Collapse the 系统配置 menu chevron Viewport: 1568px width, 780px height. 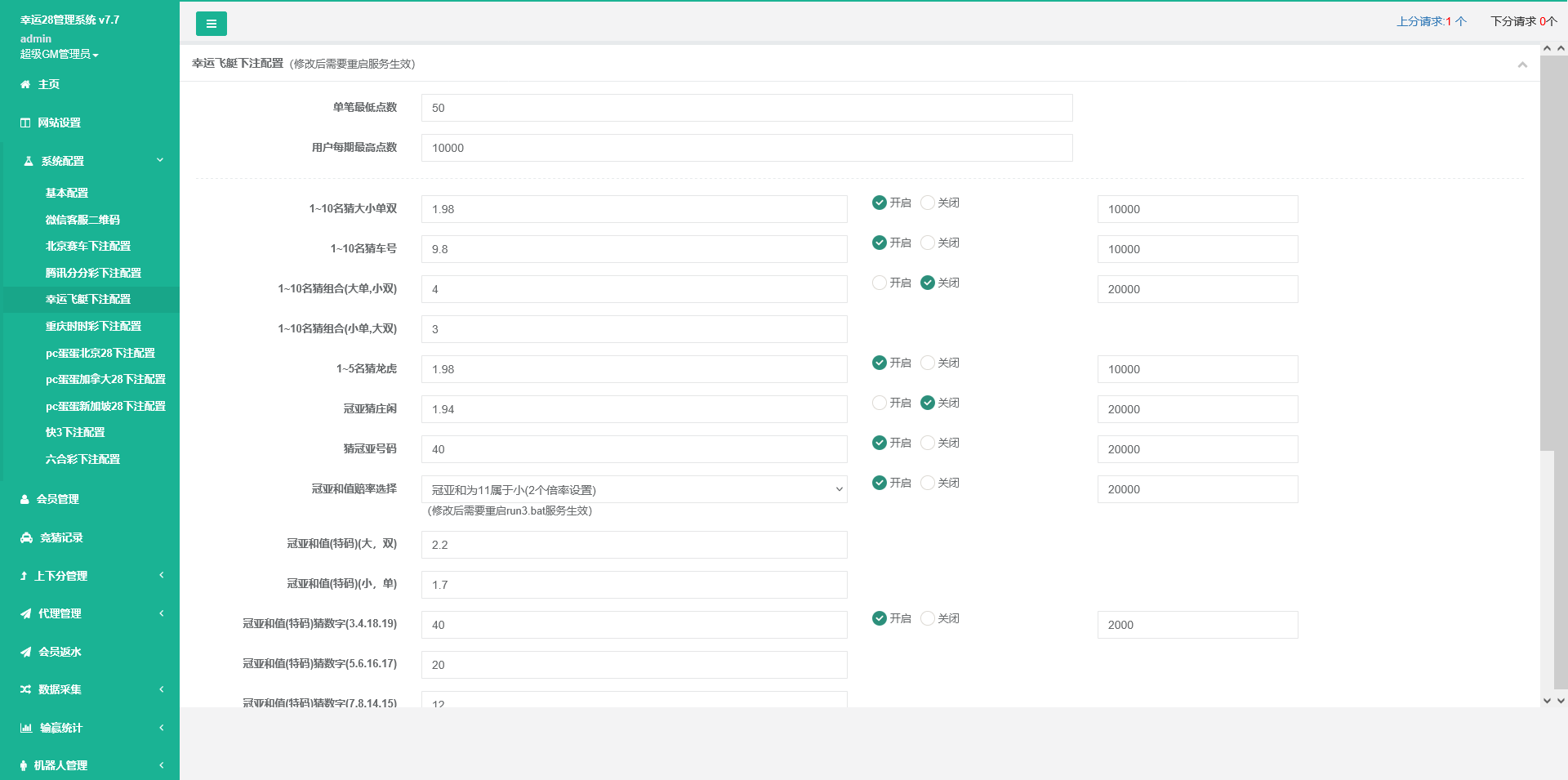160,160
